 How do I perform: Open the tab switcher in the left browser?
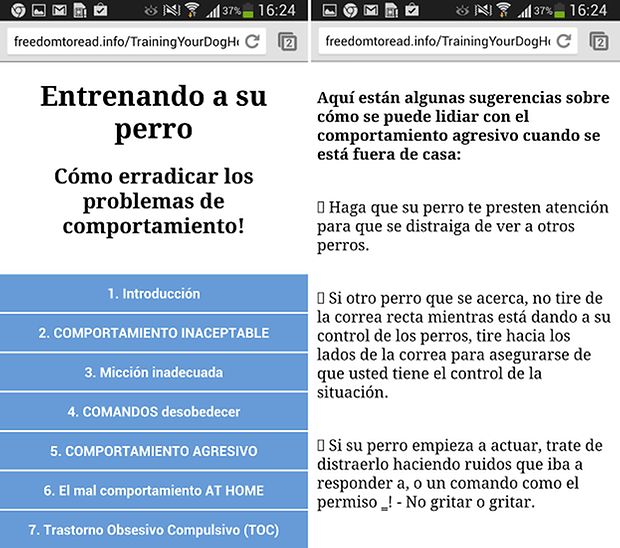pyautogui.click(x=287, y=42)
